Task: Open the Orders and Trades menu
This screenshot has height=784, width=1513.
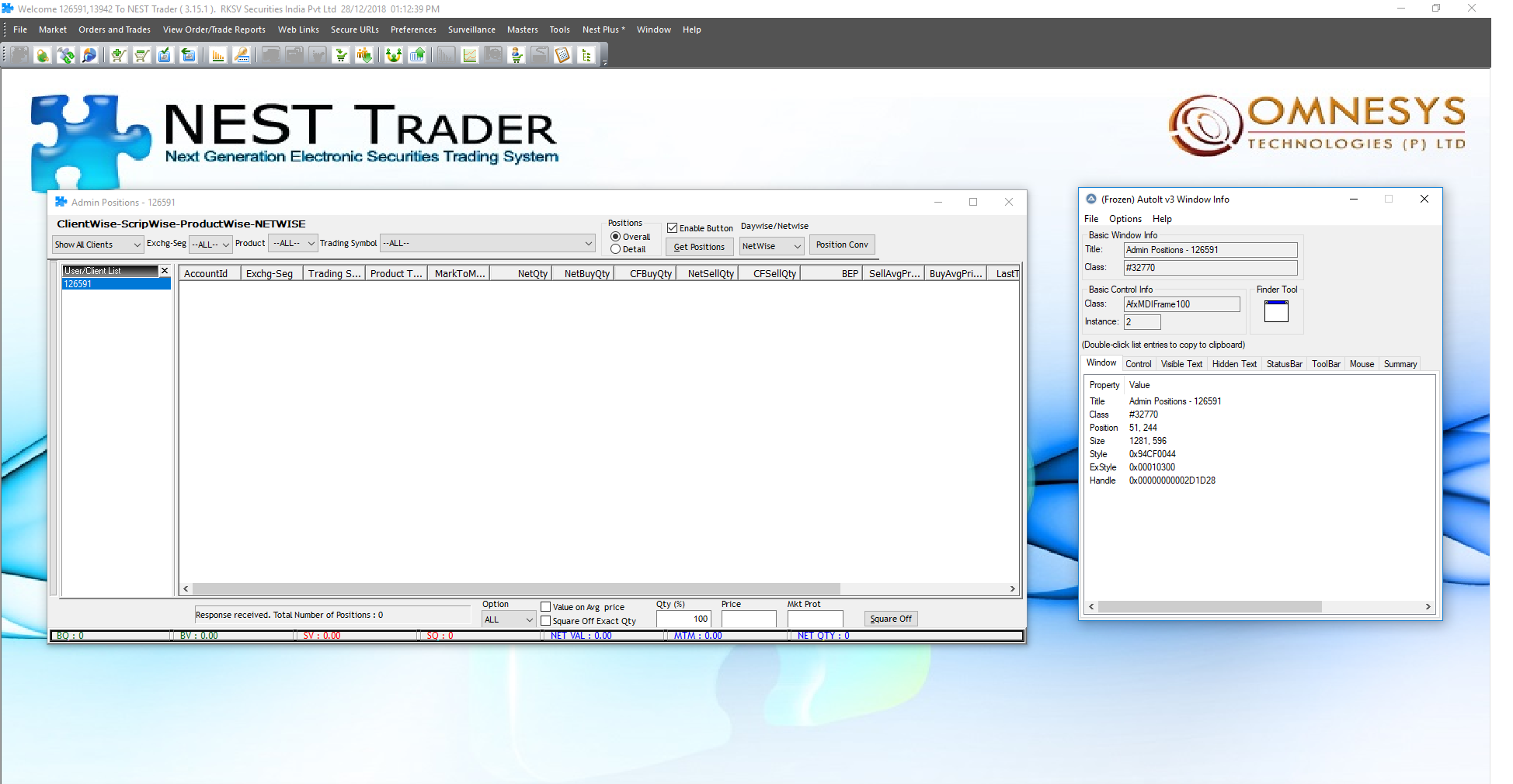Action: (114, 29)
